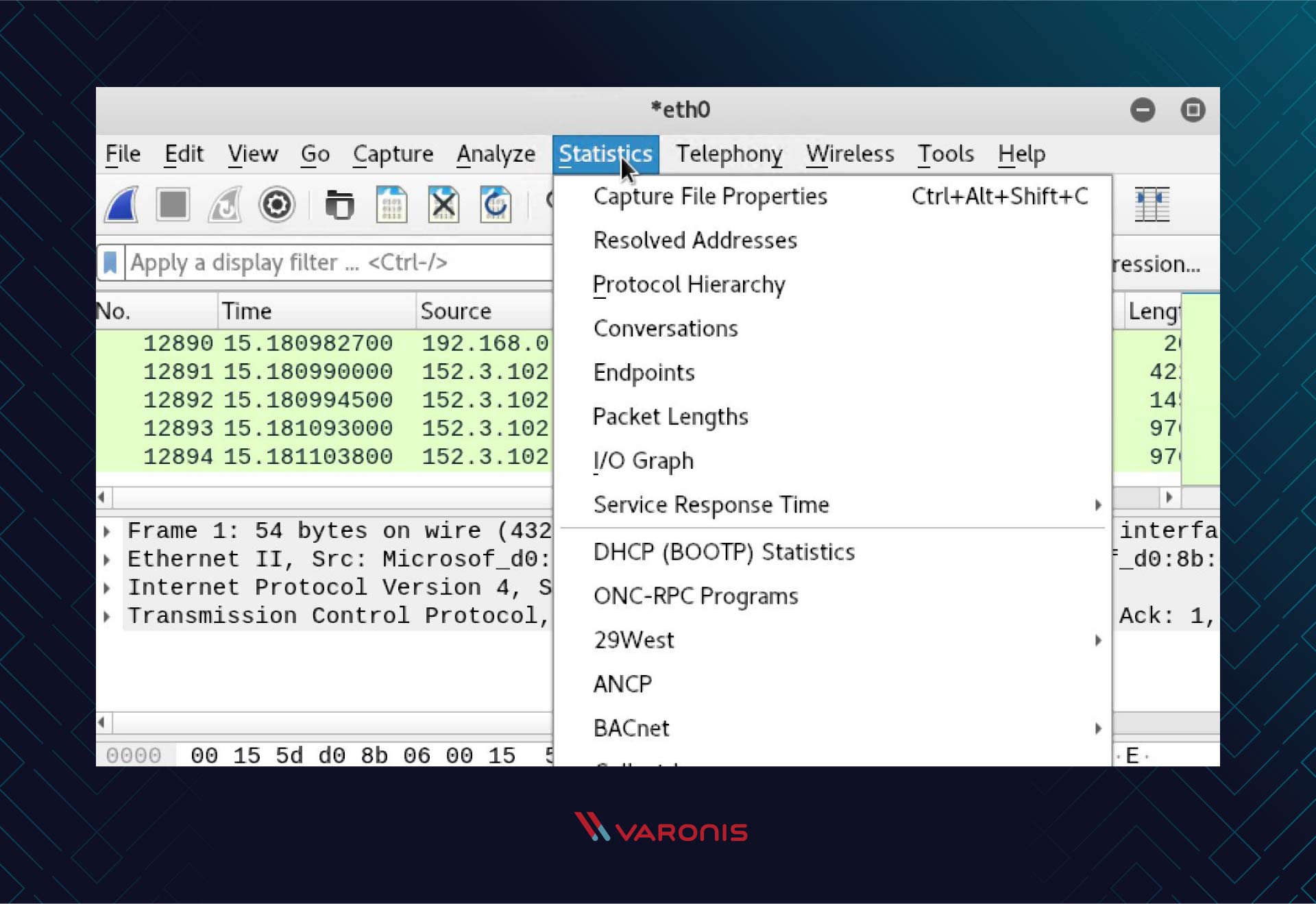
Task: Open the Capture menu
Action: coord(393,154)
